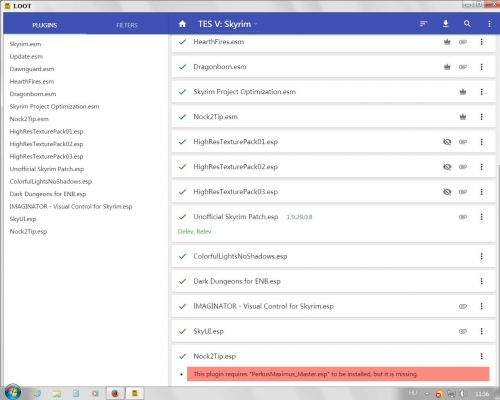
Task: Click hidden-eye icon on HighResTexturePack02.esp
Action: click(447, 167)
